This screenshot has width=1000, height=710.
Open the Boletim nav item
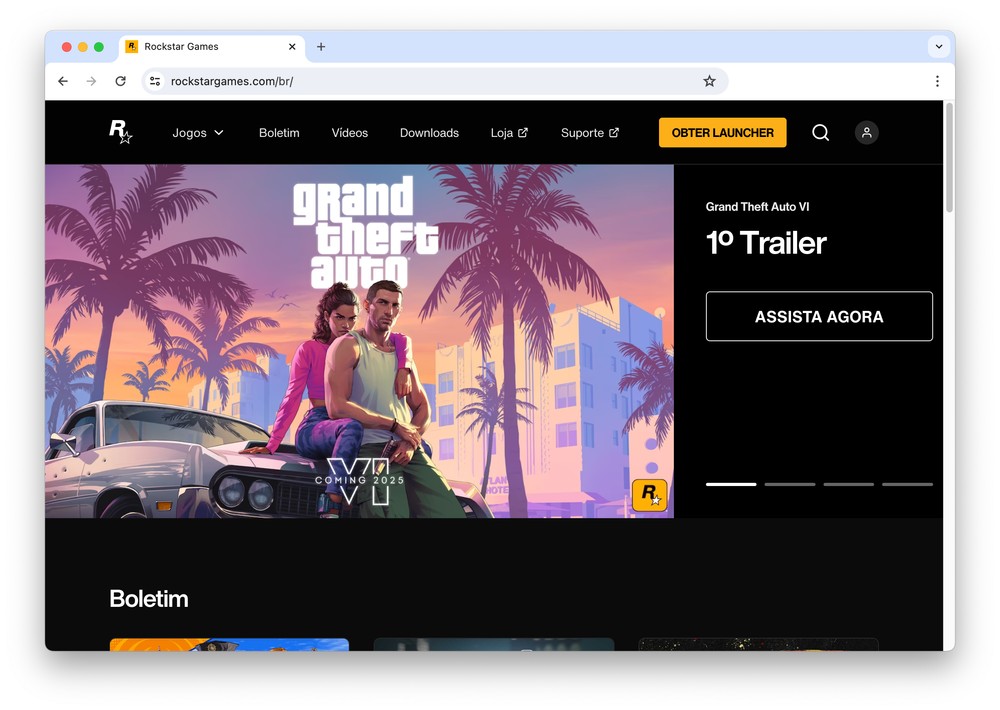coord(279,133)
